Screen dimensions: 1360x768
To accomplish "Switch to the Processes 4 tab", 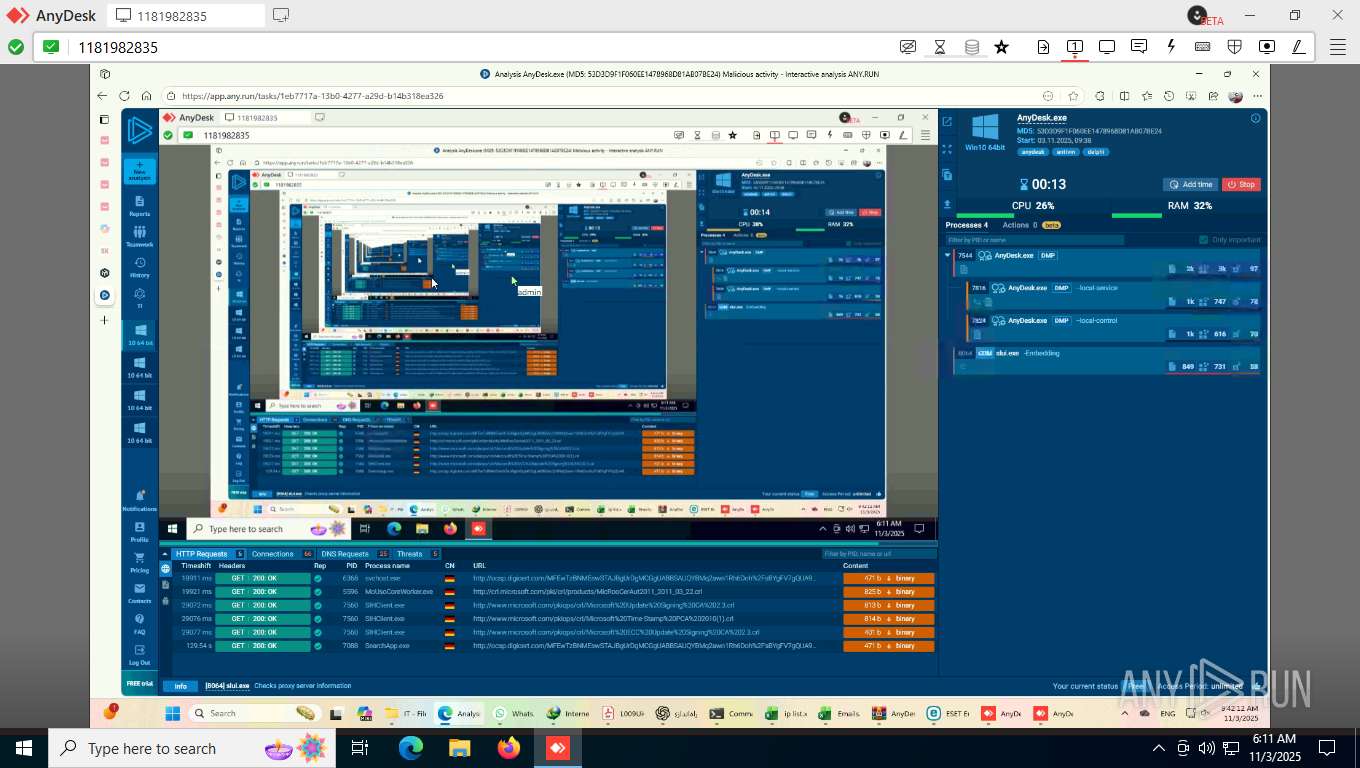I will click(967, 225).
